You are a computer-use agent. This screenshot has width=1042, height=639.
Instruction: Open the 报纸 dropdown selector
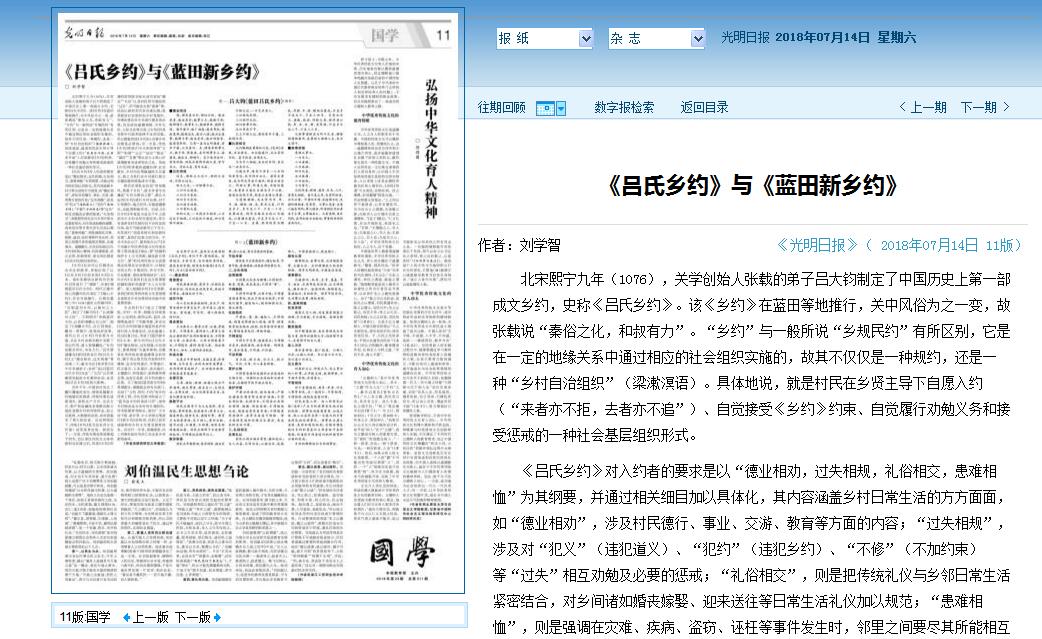(x=544, y=39)
